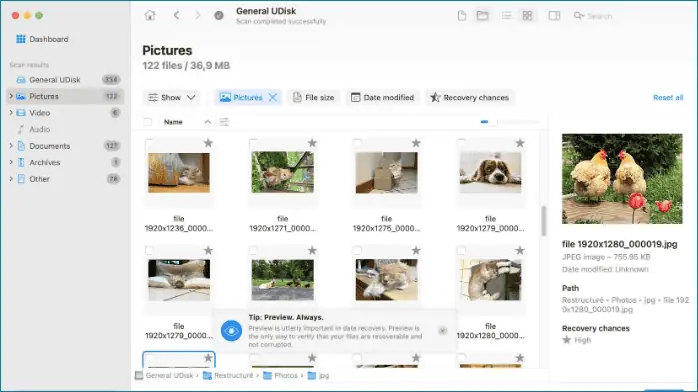The height and width of the screenshot is (392, 698).
Task: Tick the select-all checkbox beside Name
Action: 148,122
